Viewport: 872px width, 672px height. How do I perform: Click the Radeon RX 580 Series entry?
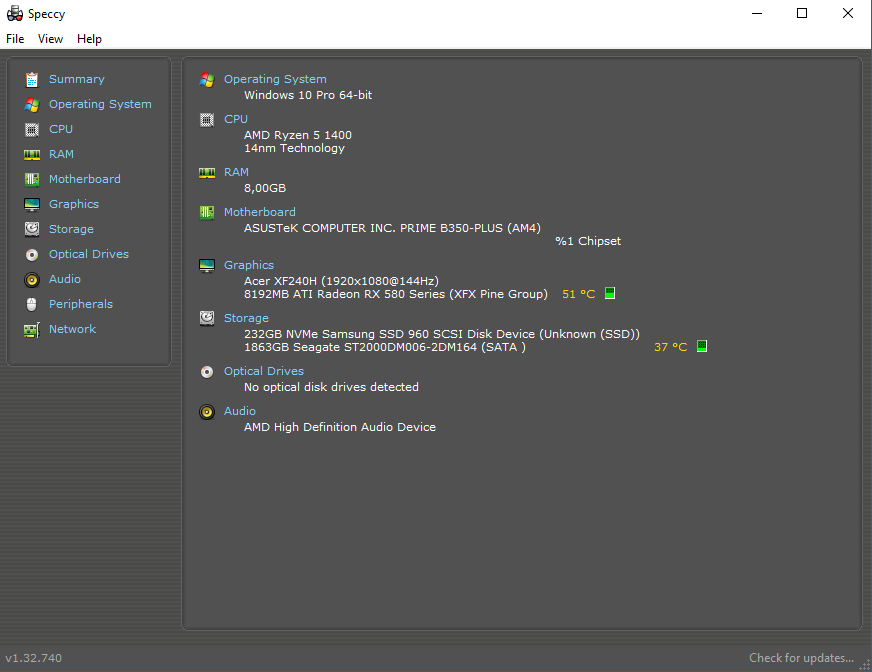point(395,294)
